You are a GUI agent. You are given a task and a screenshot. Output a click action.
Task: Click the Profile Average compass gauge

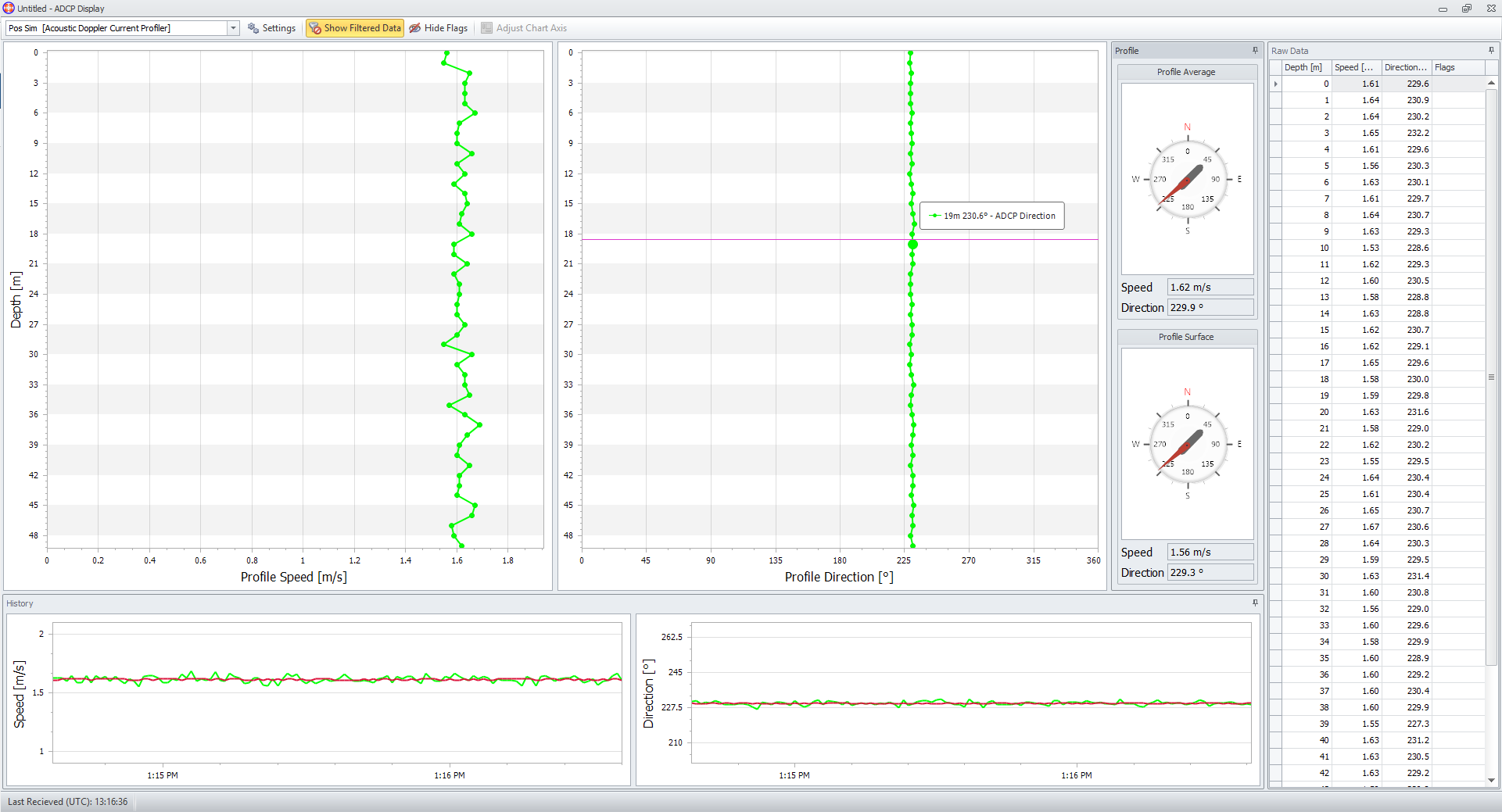pos(1187,180)
